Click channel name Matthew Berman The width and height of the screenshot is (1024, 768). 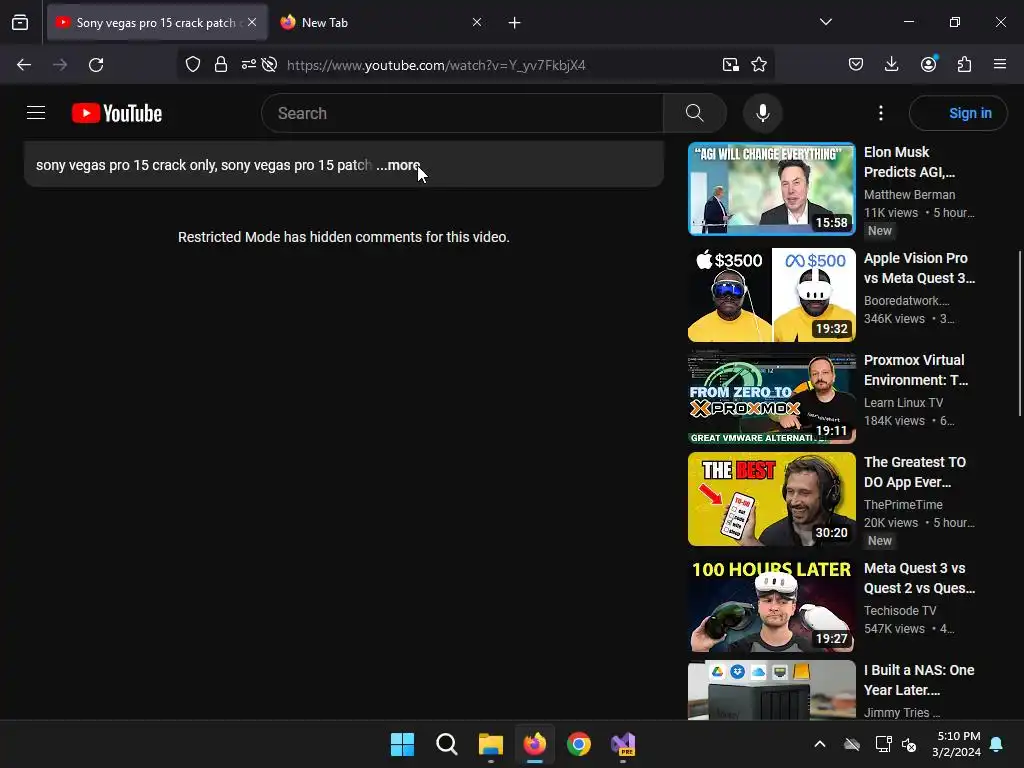tap(909, 195)
